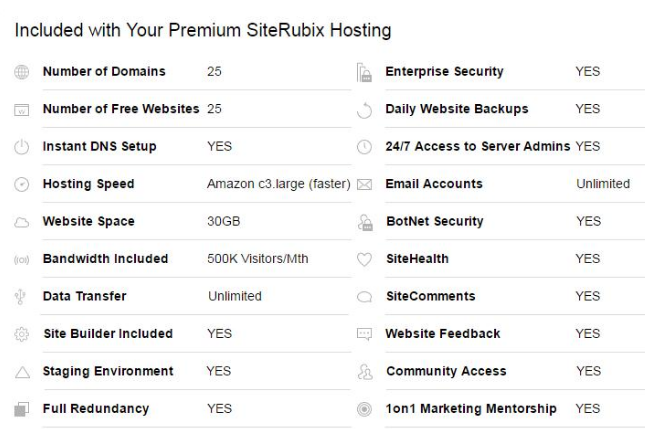The width and height of the screenshot is (645, 429).
Task: Click the broadcast signal icon for Bandwidth Included
Action: pos(21,260)
